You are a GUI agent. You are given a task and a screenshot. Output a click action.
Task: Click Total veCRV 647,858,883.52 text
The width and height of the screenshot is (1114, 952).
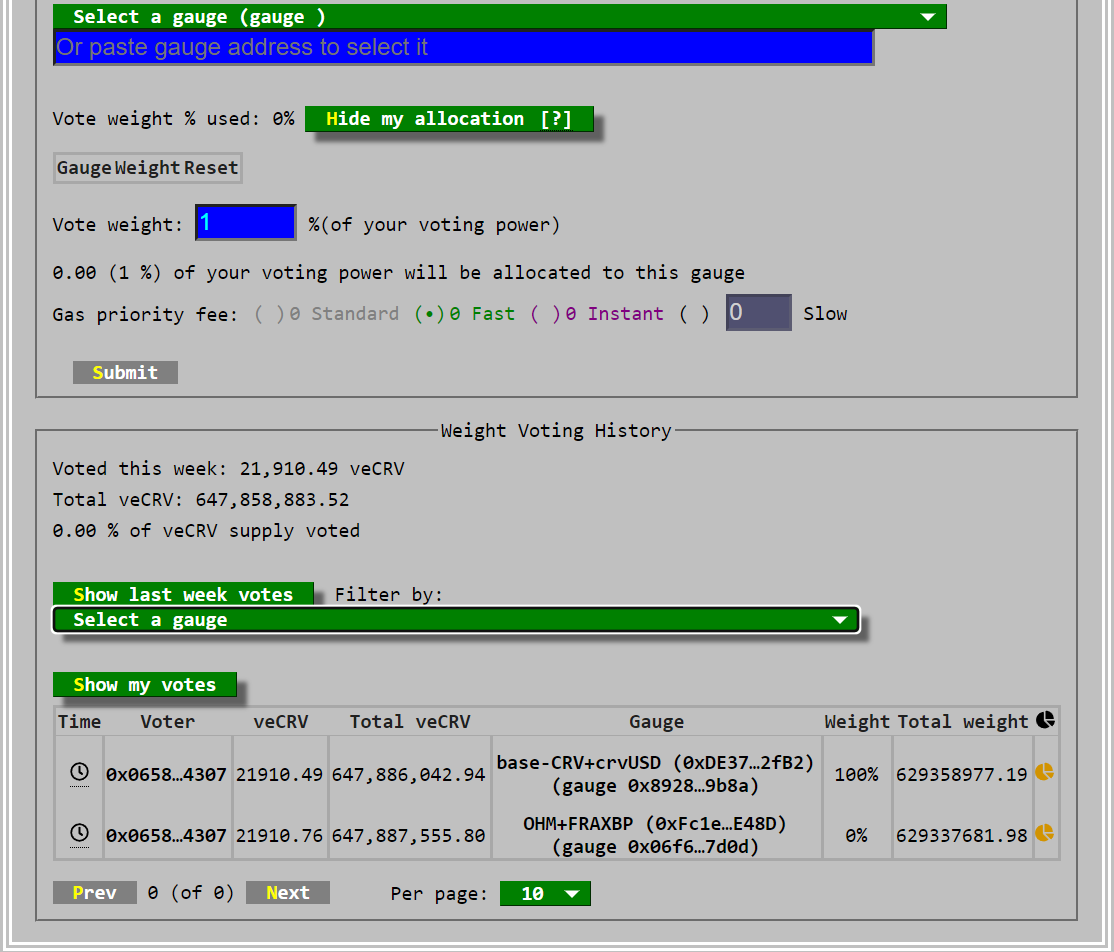click(x=201, y=499)
